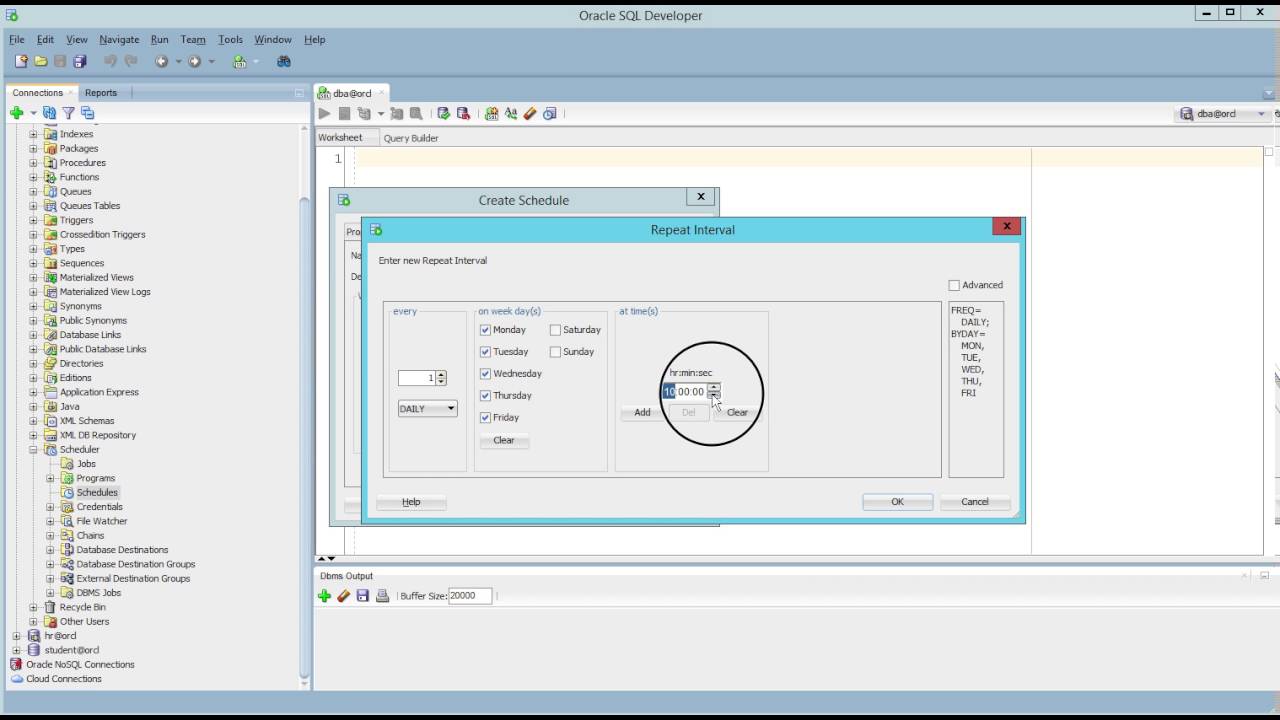Uncheck the Wednesday checkbox
Image resolution: width=1280 pixels, height=720 pixels.
pyautogui.click(x=485, y=374)
